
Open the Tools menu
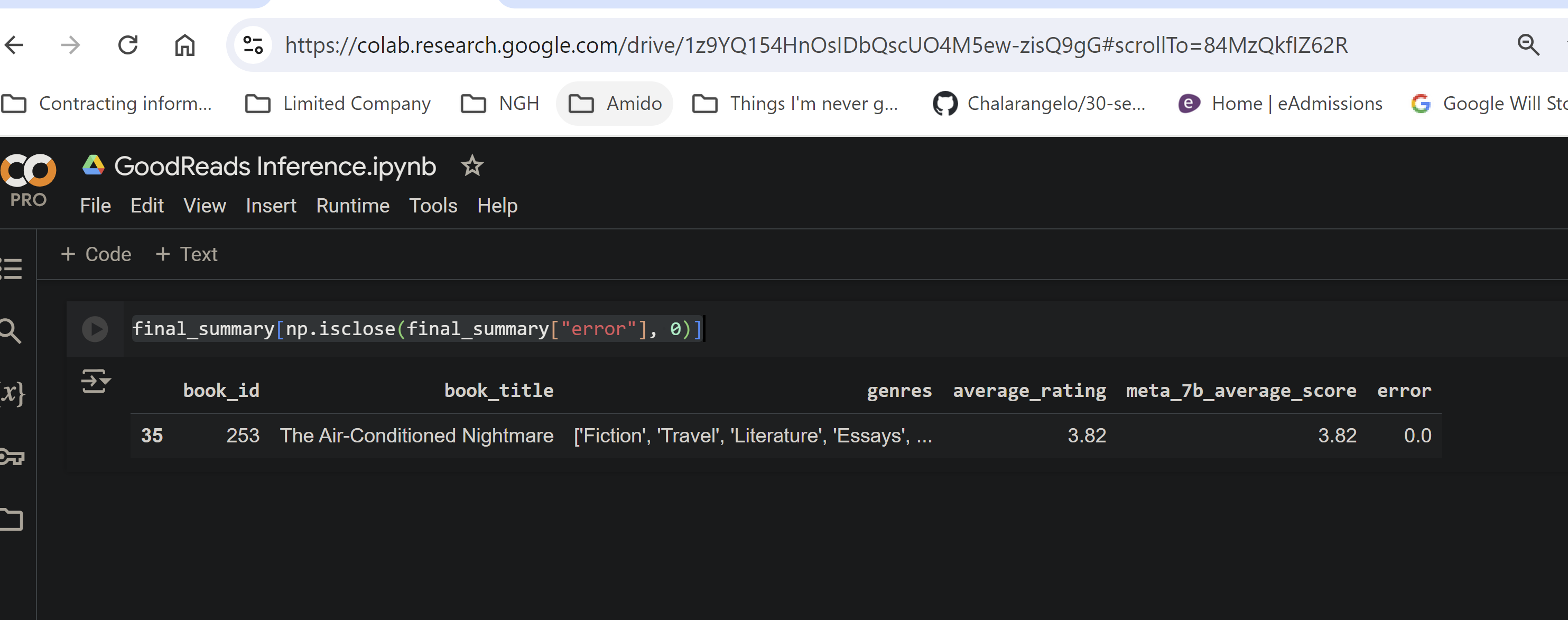point(433,206)
